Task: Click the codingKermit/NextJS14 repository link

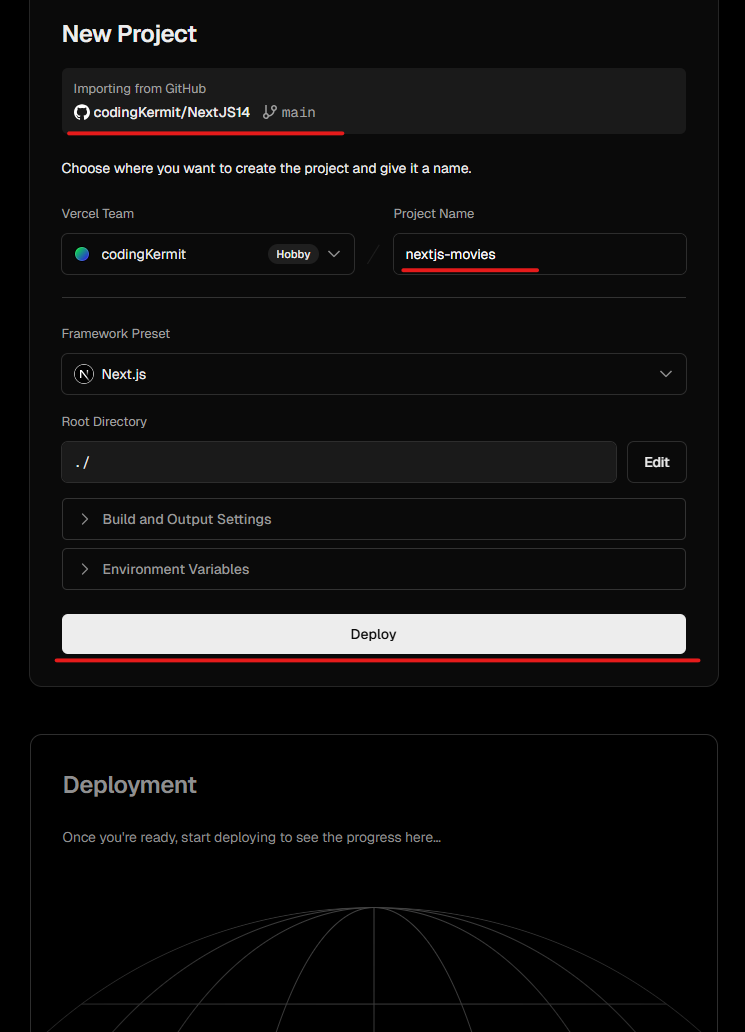Action: (x=172, y=113)
